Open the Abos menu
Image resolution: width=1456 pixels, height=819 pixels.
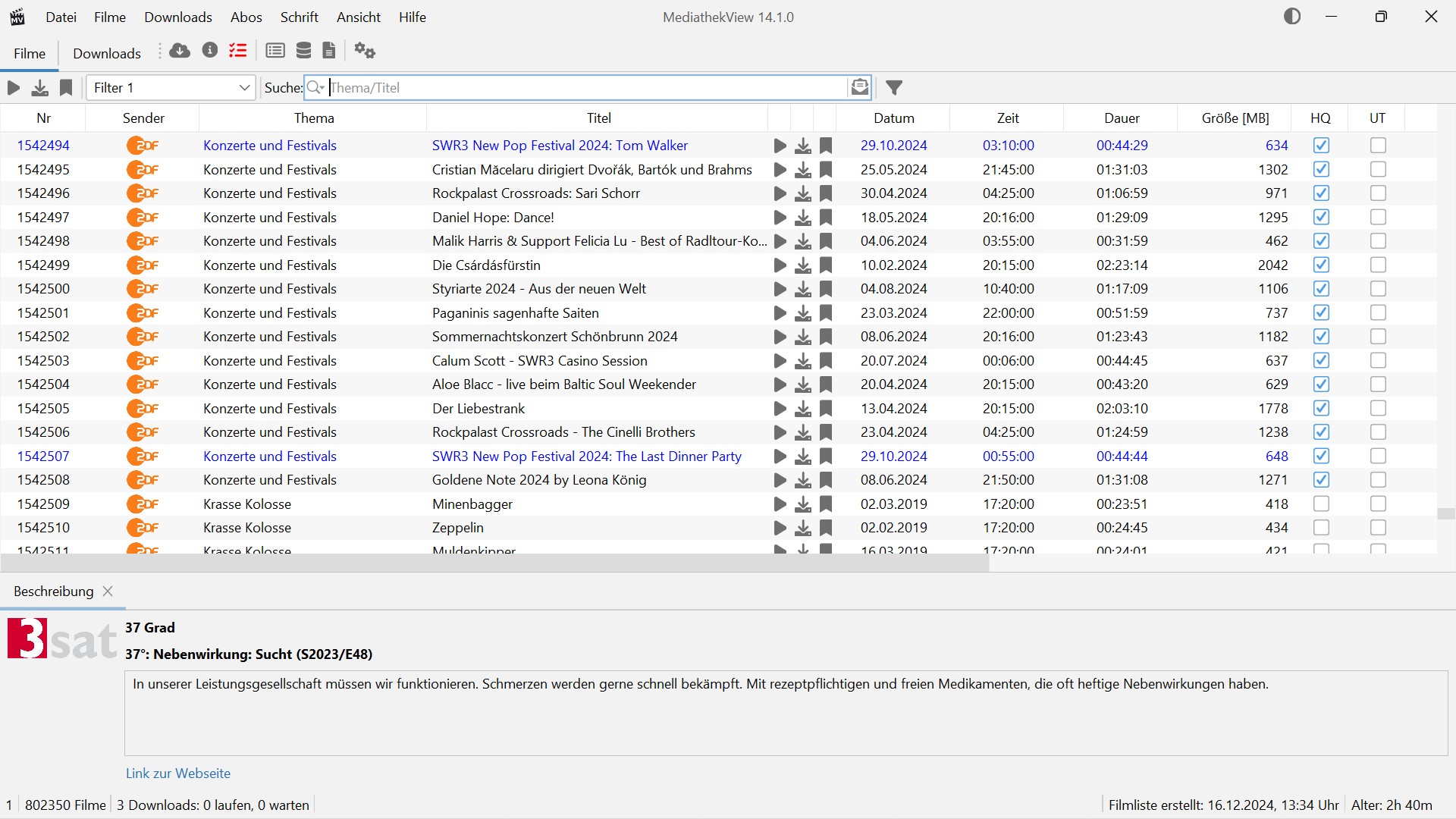[x=246, y=17]
